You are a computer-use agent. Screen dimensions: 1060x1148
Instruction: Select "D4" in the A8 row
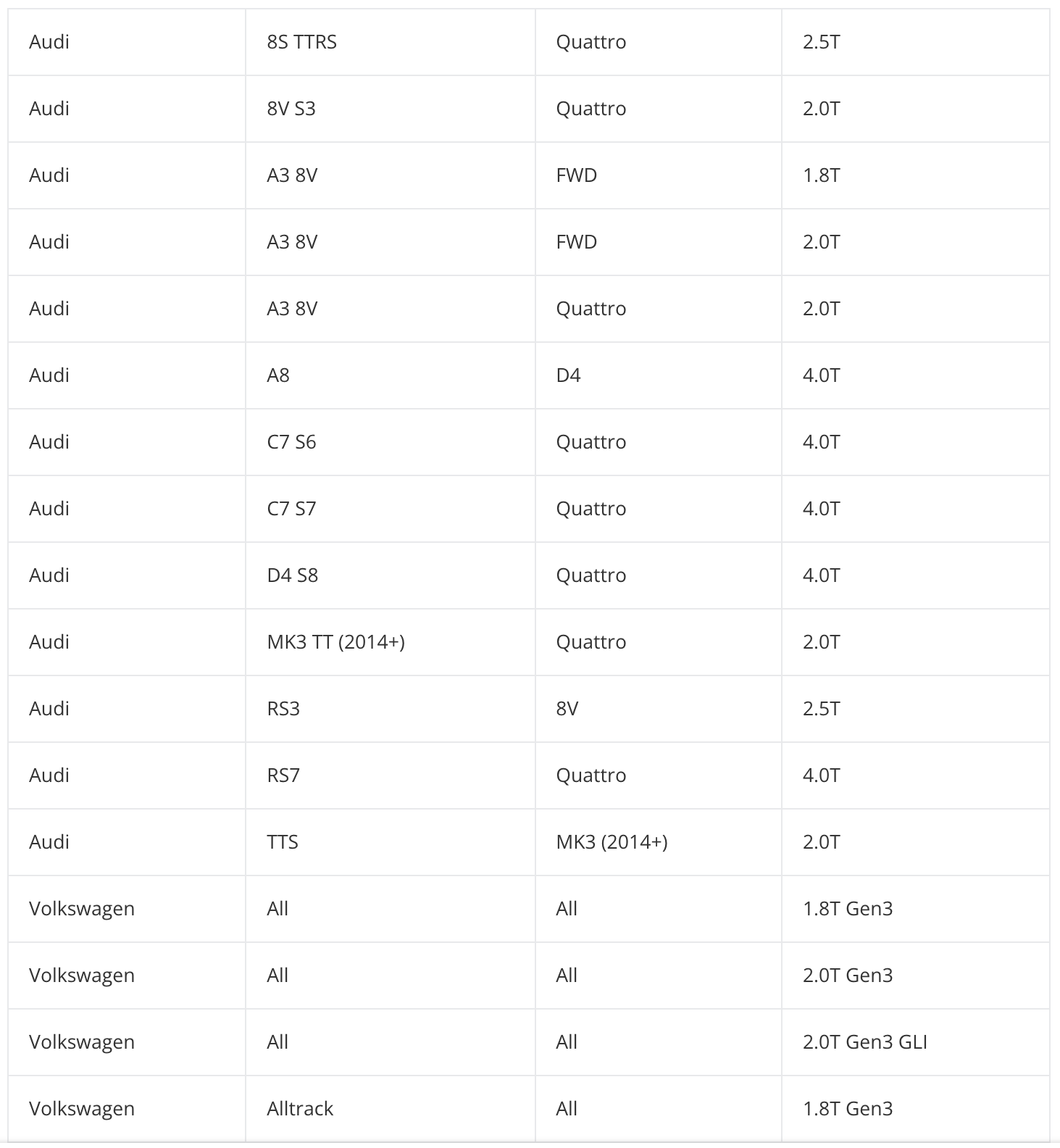[x=568, y=375]
